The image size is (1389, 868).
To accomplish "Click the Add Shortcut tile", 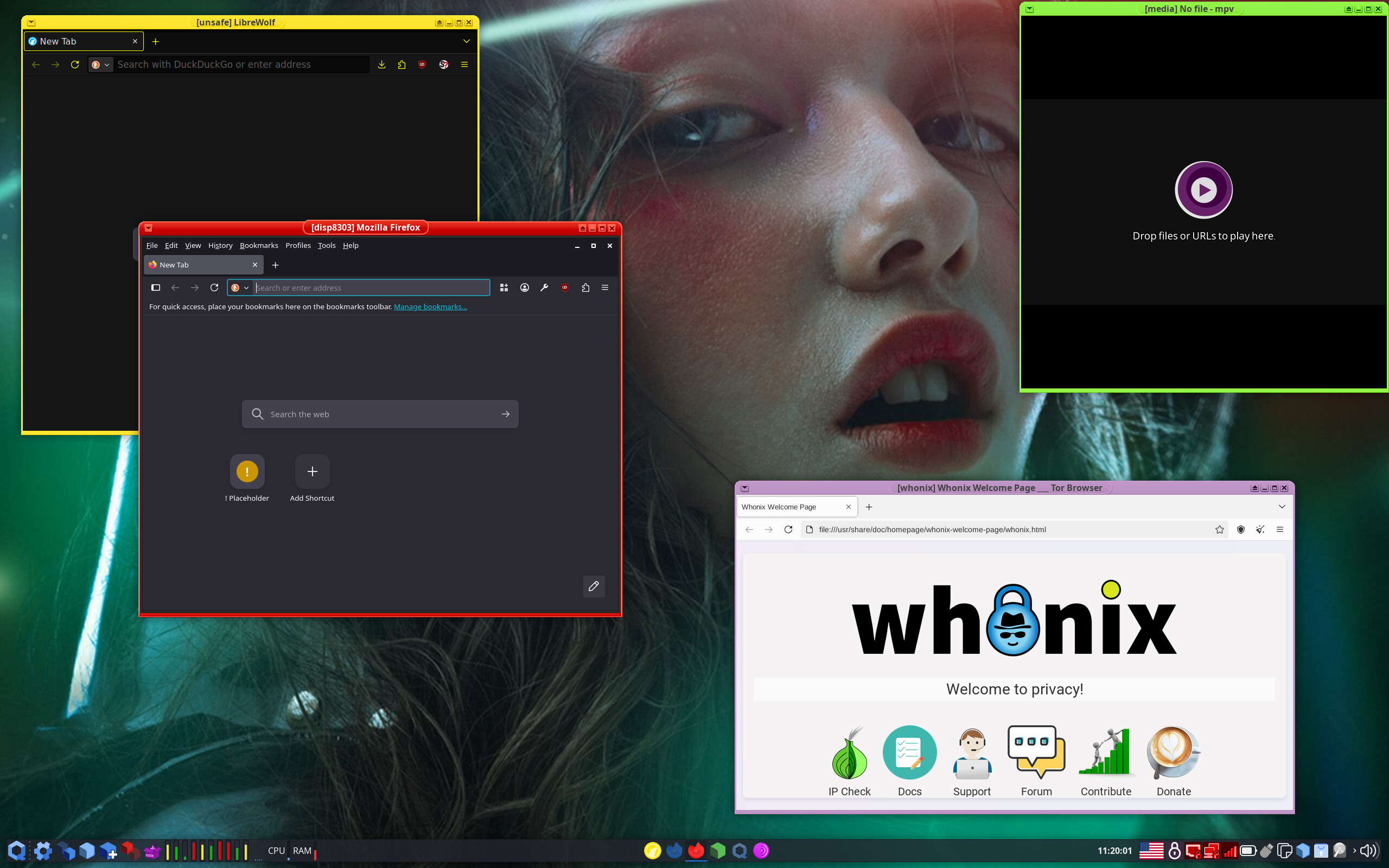I will 312,472.
